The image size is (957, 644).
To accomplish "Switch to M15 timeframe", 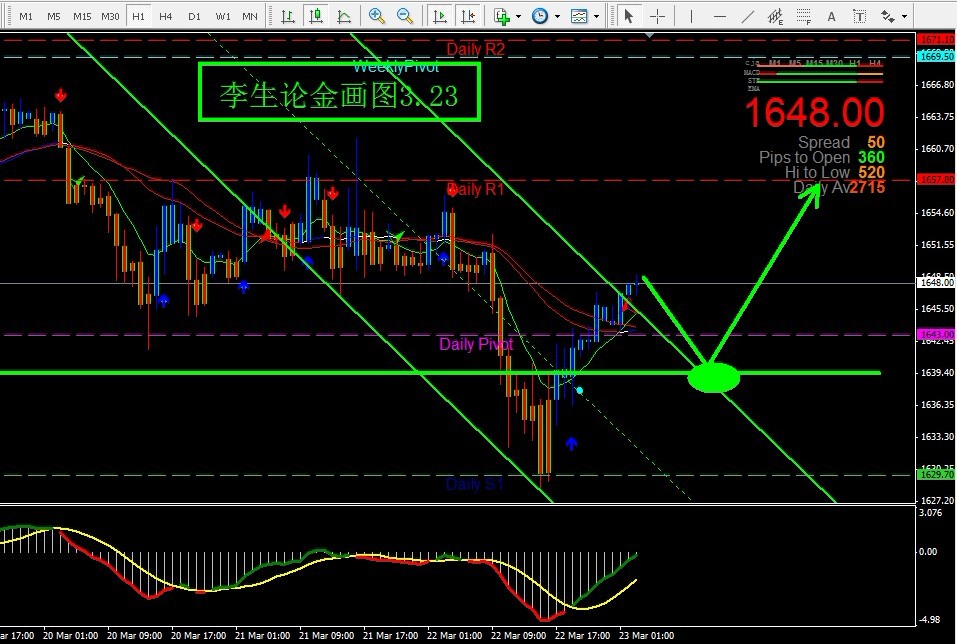I will 82,16.
